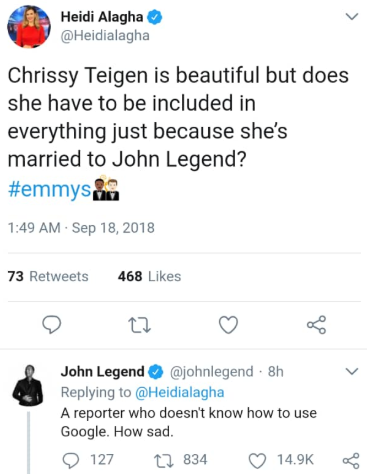Retweet John Legend's reply
Image resolution: width=367 pixels, height=474 pixels.
180,460
